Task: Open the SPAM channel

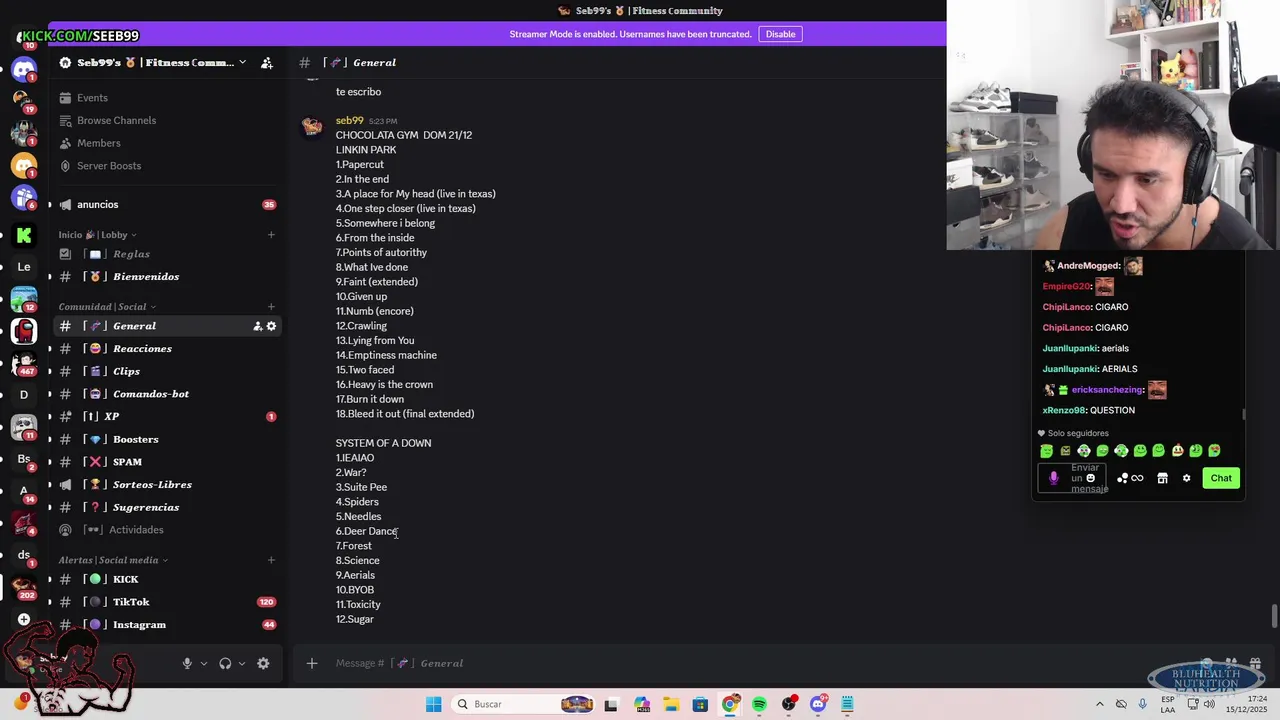Action: coord(167,462)
